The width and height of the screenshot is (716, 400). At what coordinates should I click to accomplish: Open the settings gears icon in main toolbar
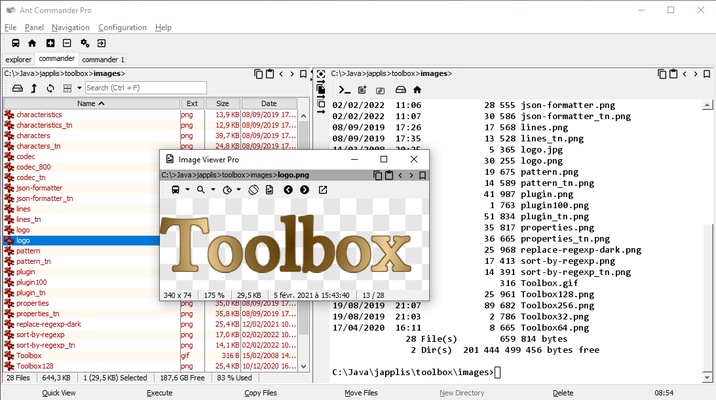85,43
